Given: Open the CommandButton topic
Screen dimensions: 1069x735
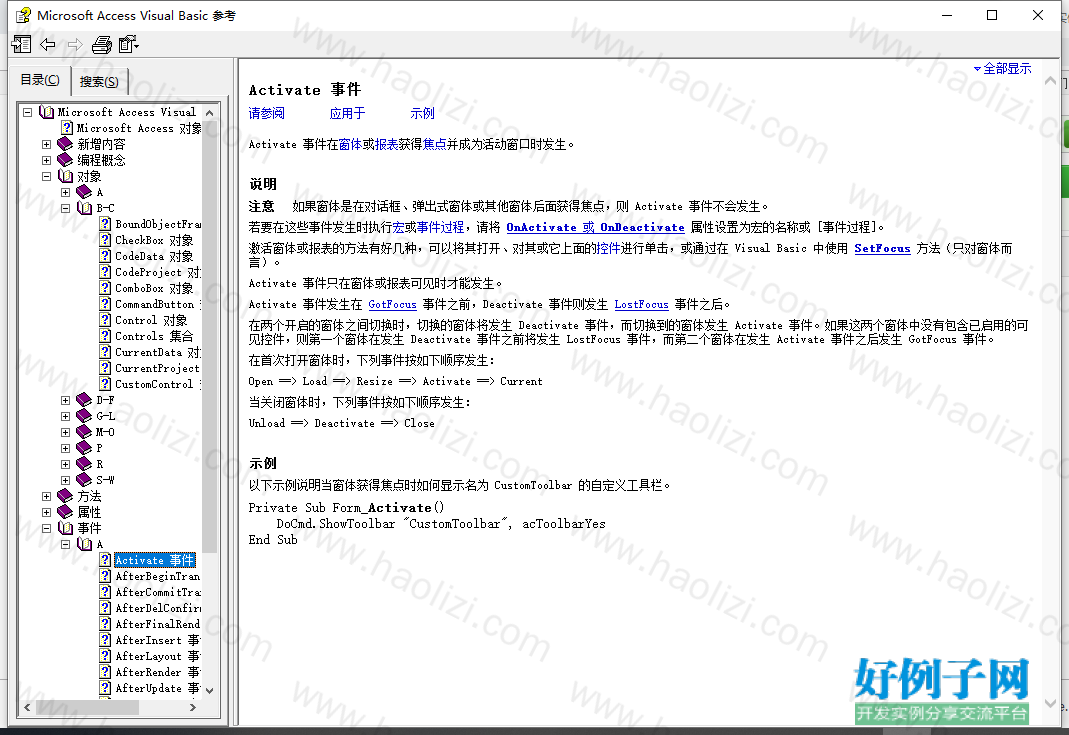Looking at the screenshot, I should pos(157,304).
